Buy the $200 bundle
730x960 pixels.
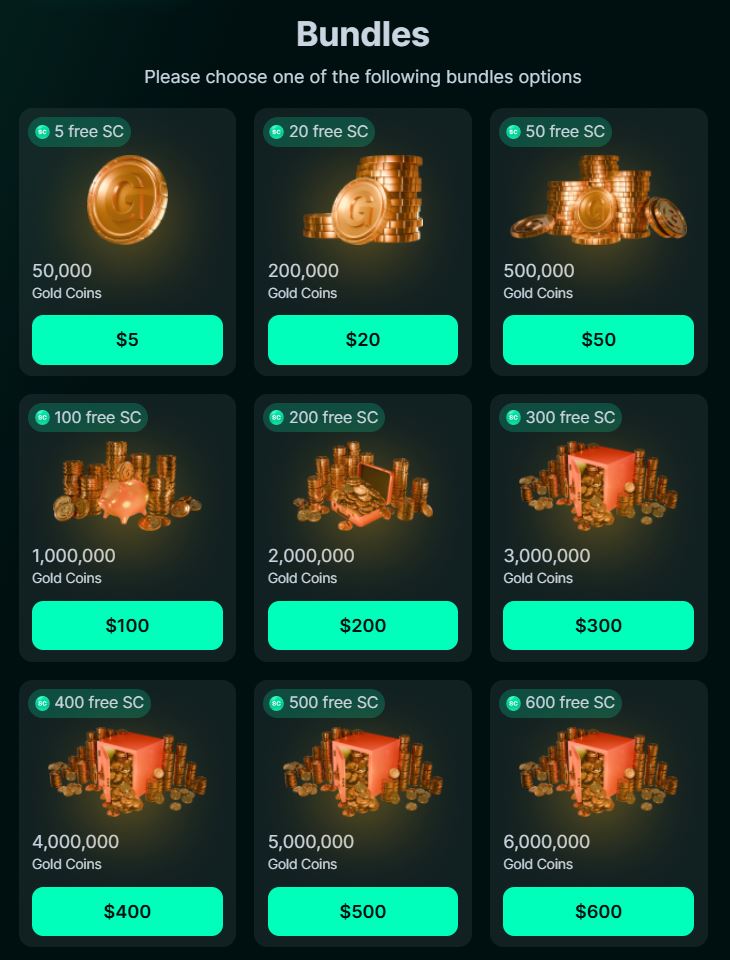pyautogui.click(x=363, y=625)
